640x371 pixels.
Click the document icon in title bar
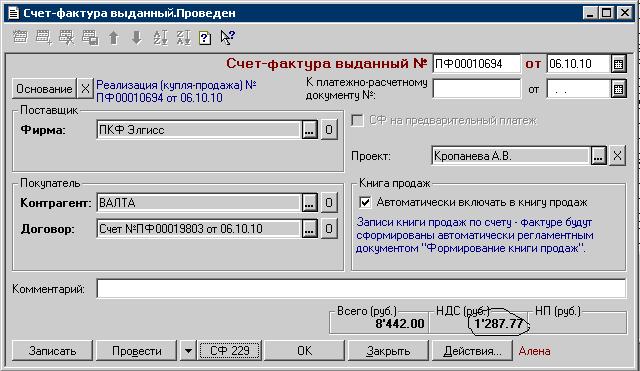(x=13, y=13)
